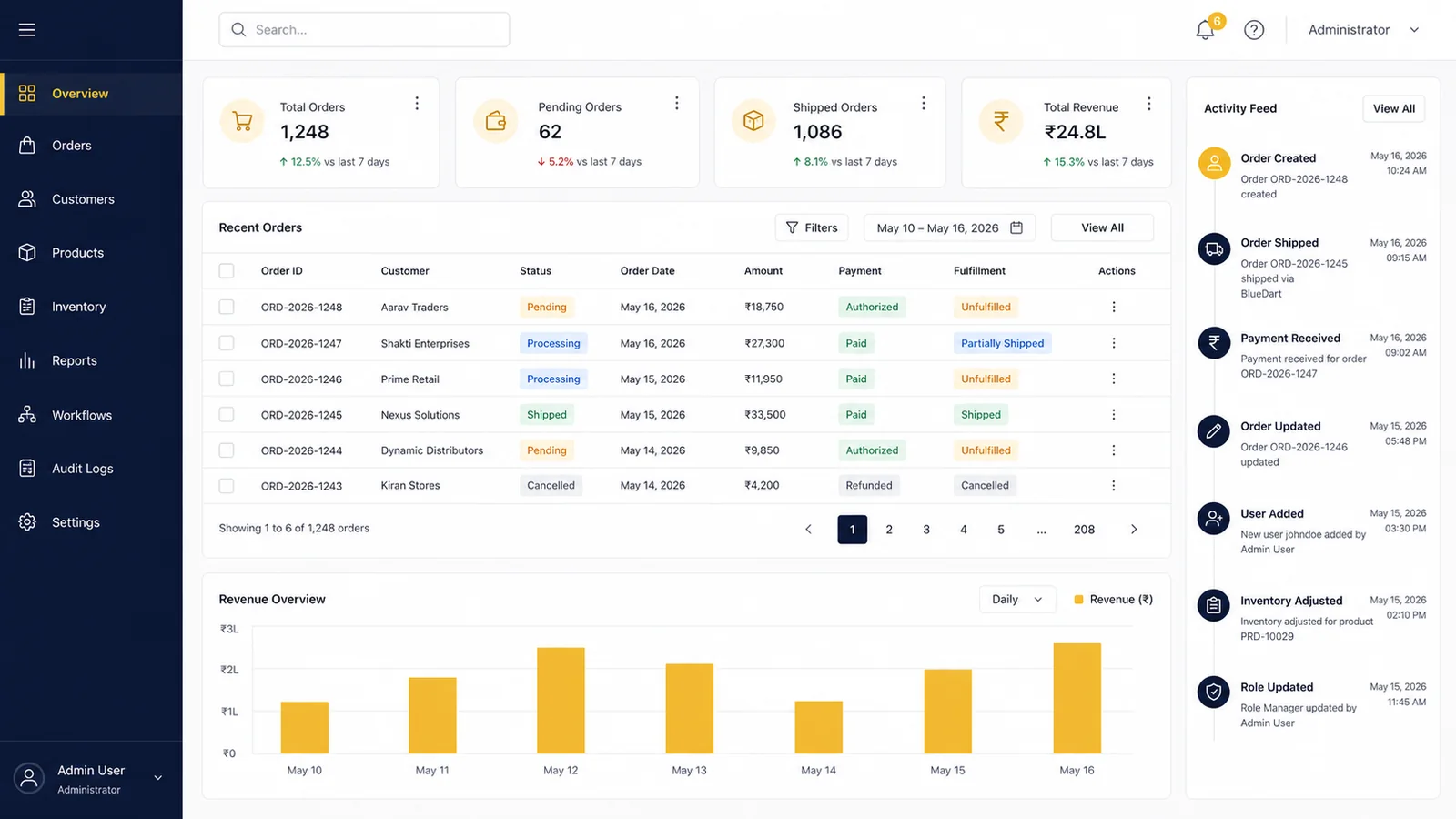Click the Total Orders cart icon
1456x819 pixels.
coord(243,121)
